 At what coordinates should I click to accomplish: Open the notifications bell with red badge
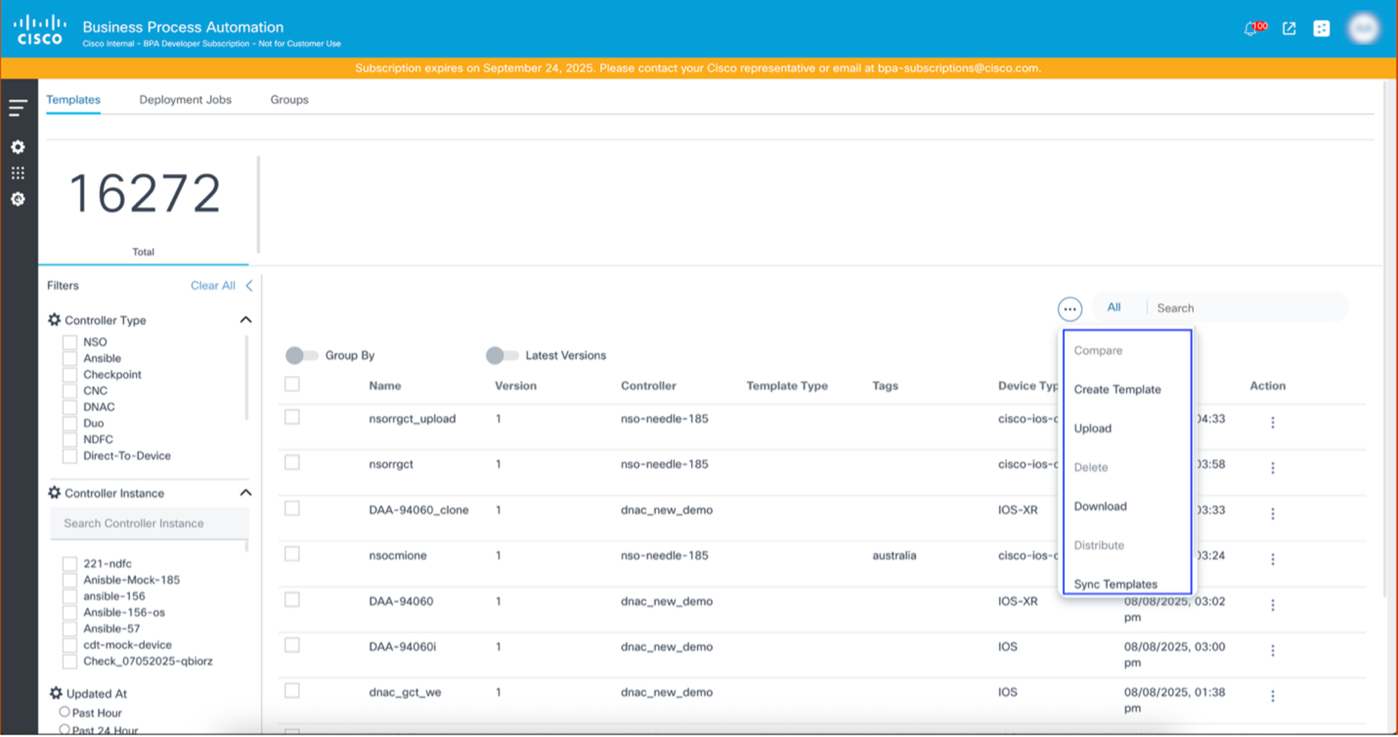pos(1254,28)
